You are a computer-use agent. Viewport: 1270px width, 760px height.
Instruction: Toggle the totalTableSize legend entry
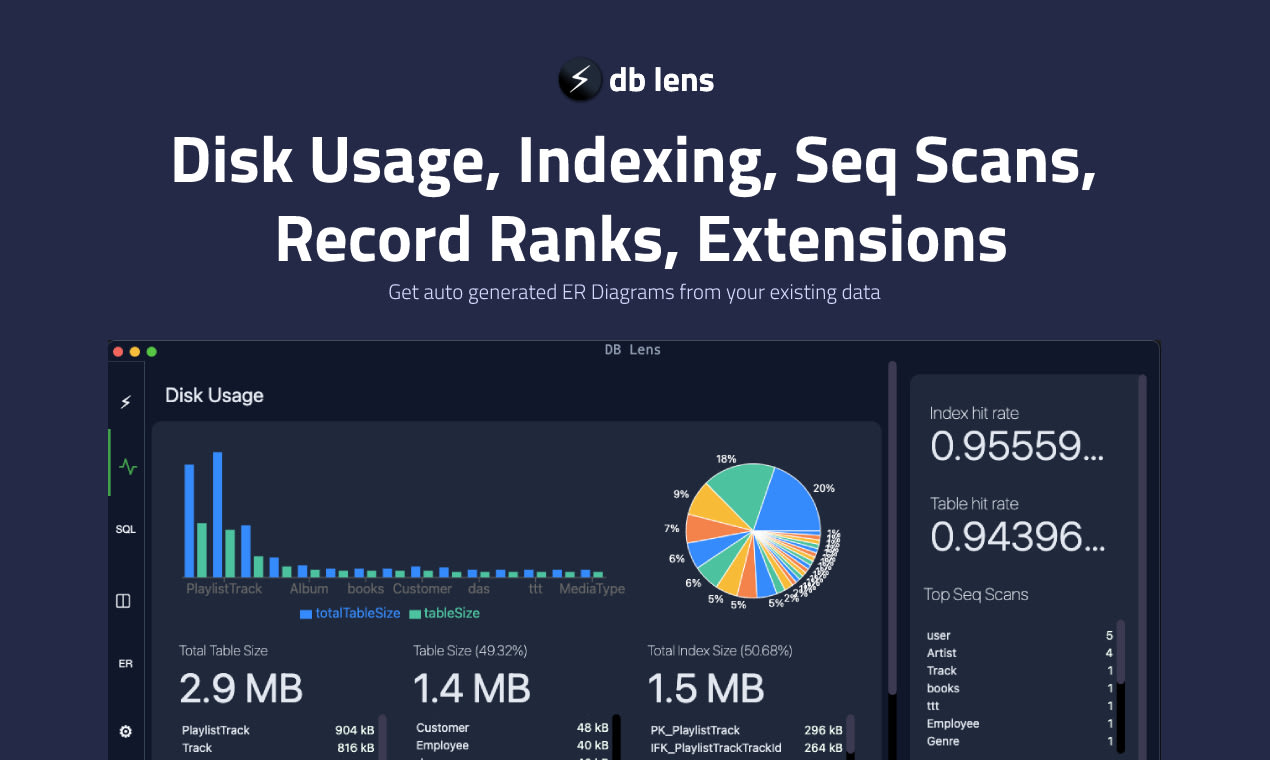click(x=350, y=613)
